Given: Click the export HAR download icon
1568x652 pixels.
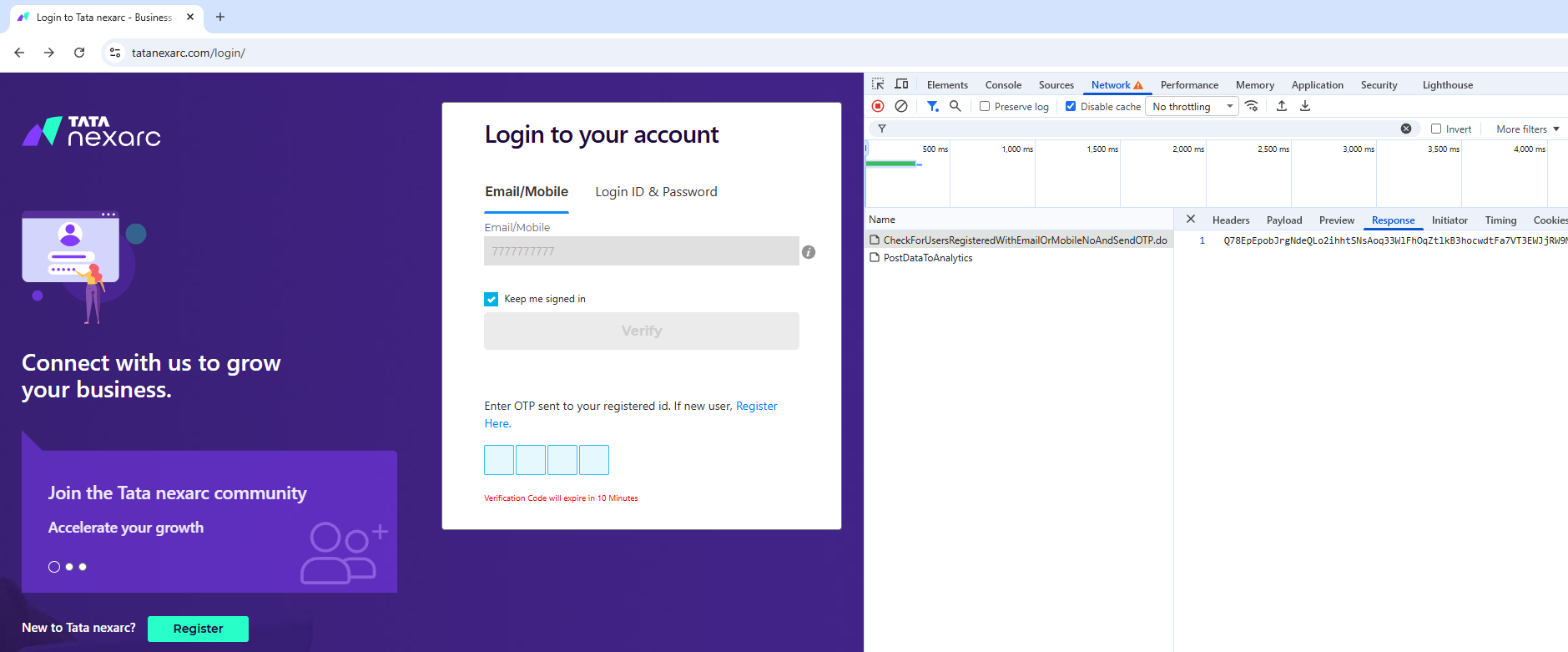Looking at the screenshot, I should [x=1305, y=106].
